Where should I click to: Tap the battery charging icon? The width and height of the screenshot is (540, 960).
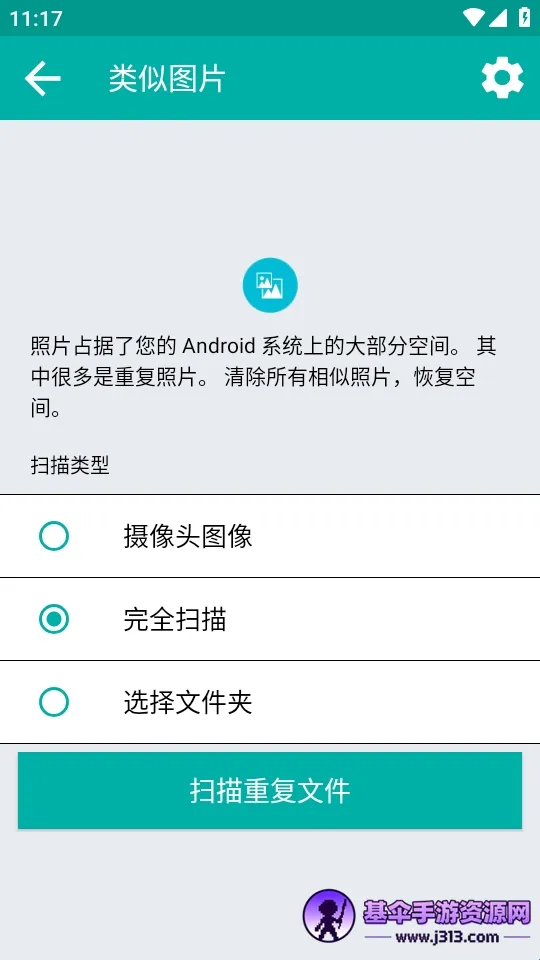pyautogui.click(x=524, y=17)
